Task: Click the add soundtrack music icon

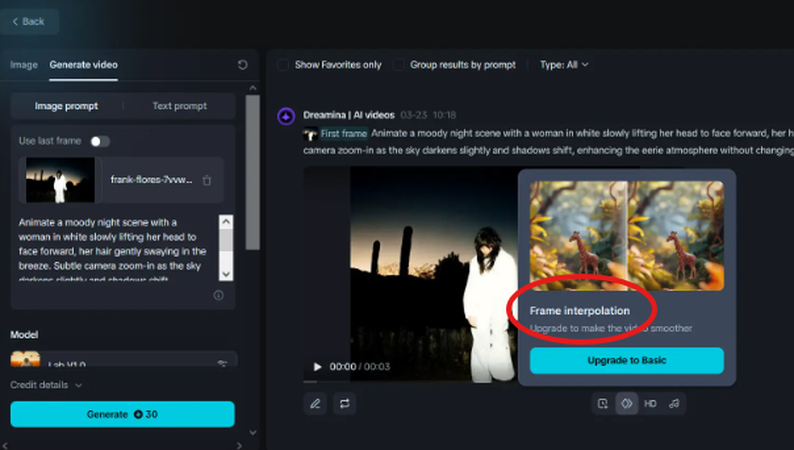Action: click(674, 403)
